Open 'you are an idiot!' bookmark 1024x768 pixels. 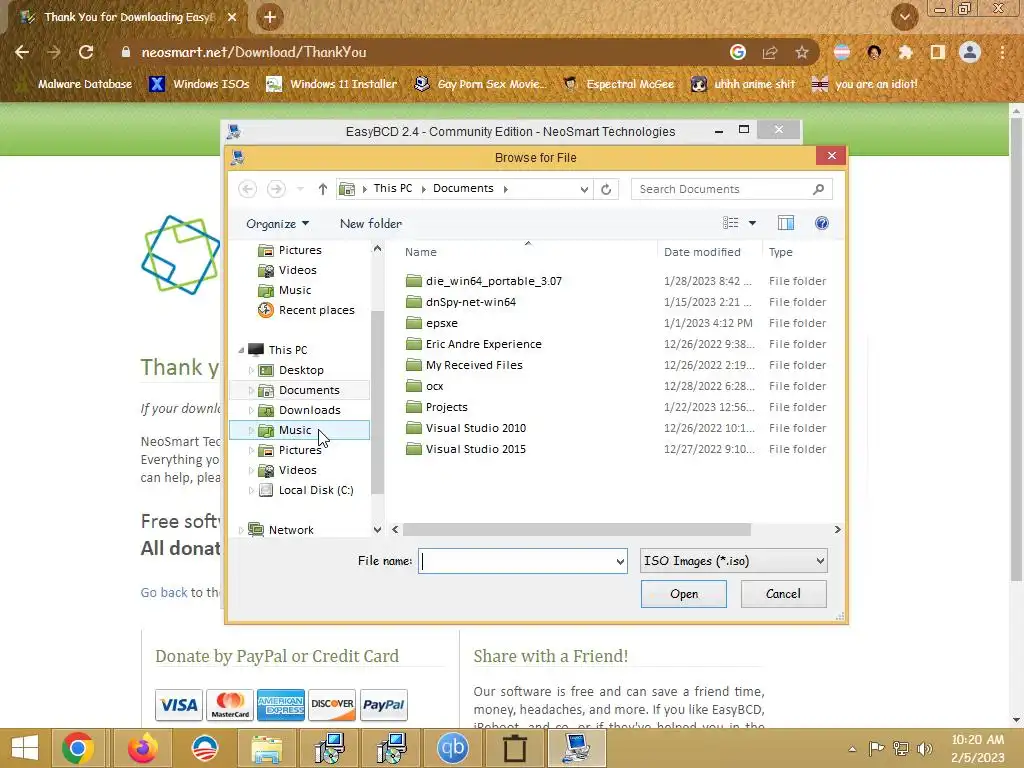(x=865, y=84)
